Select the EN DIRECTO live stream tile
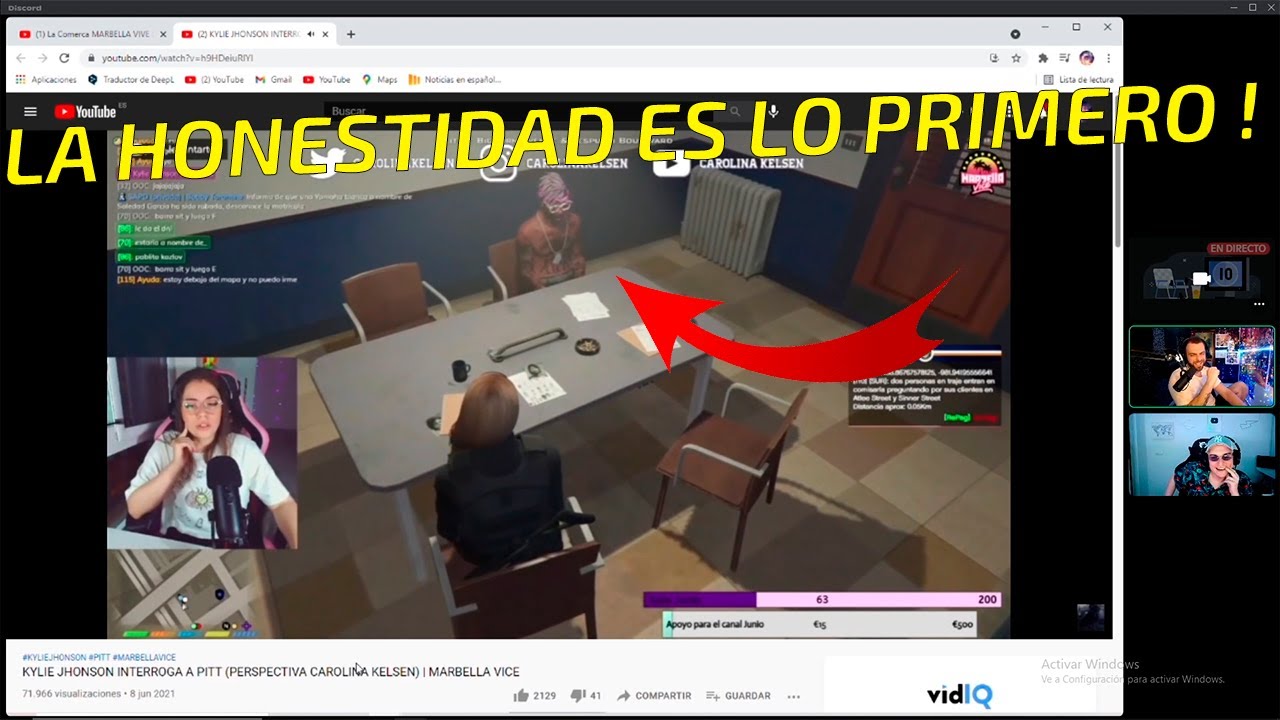Viewport: 1280px width, 720px height. [x=1202, y=276]
